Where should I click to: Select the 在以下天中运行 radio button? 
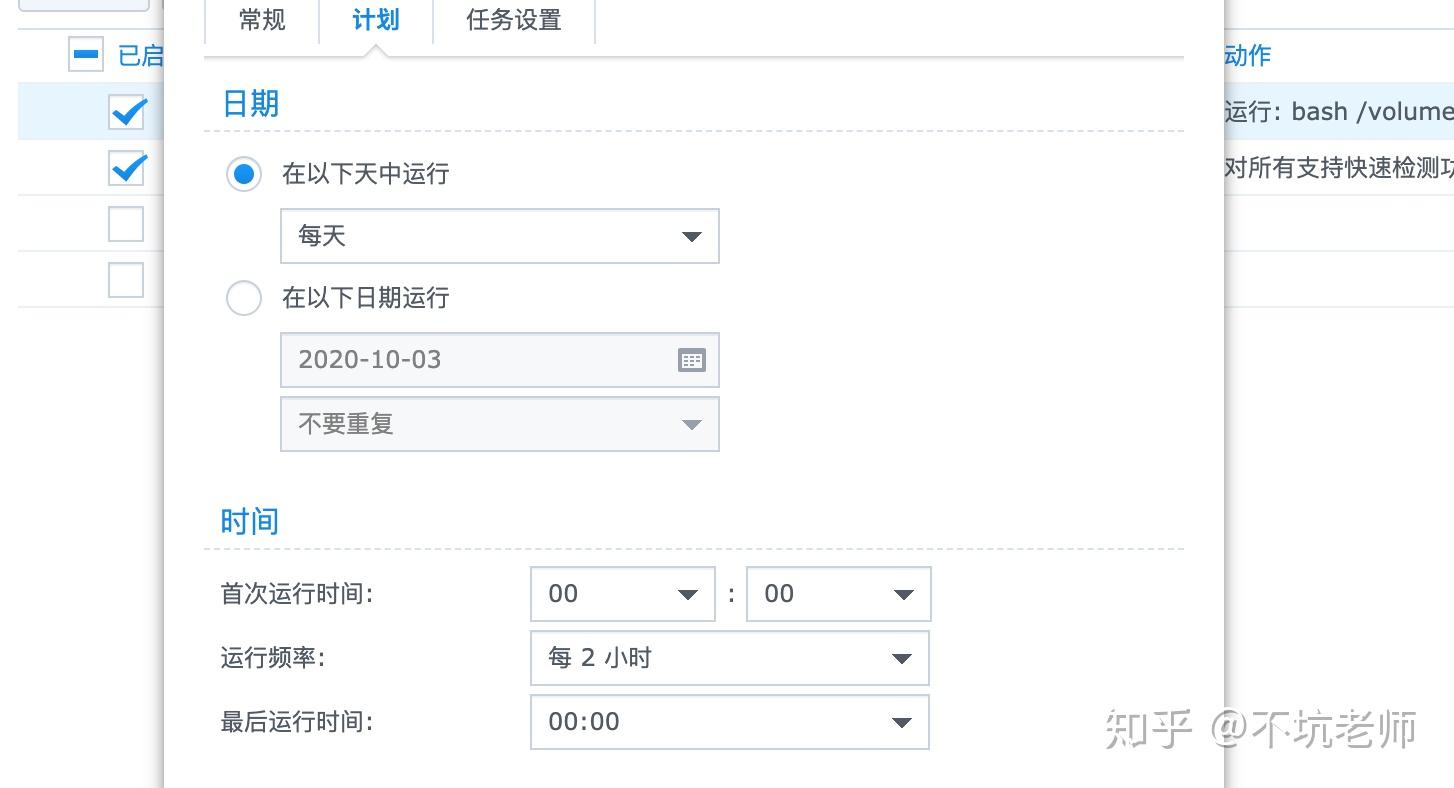click(x=243, y=174)
